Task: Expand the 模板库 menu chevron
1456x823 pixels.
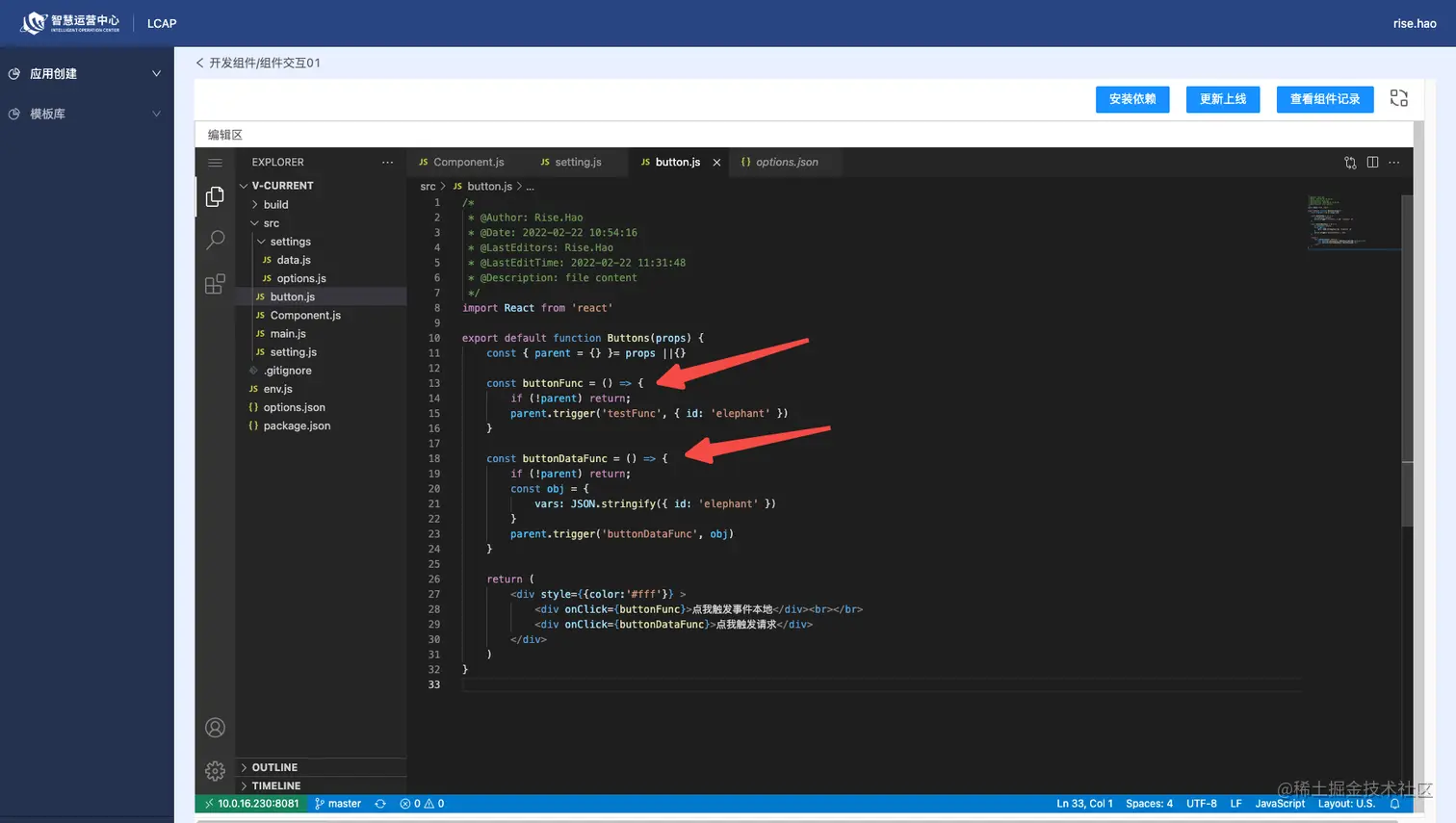Action: (156, 114)
